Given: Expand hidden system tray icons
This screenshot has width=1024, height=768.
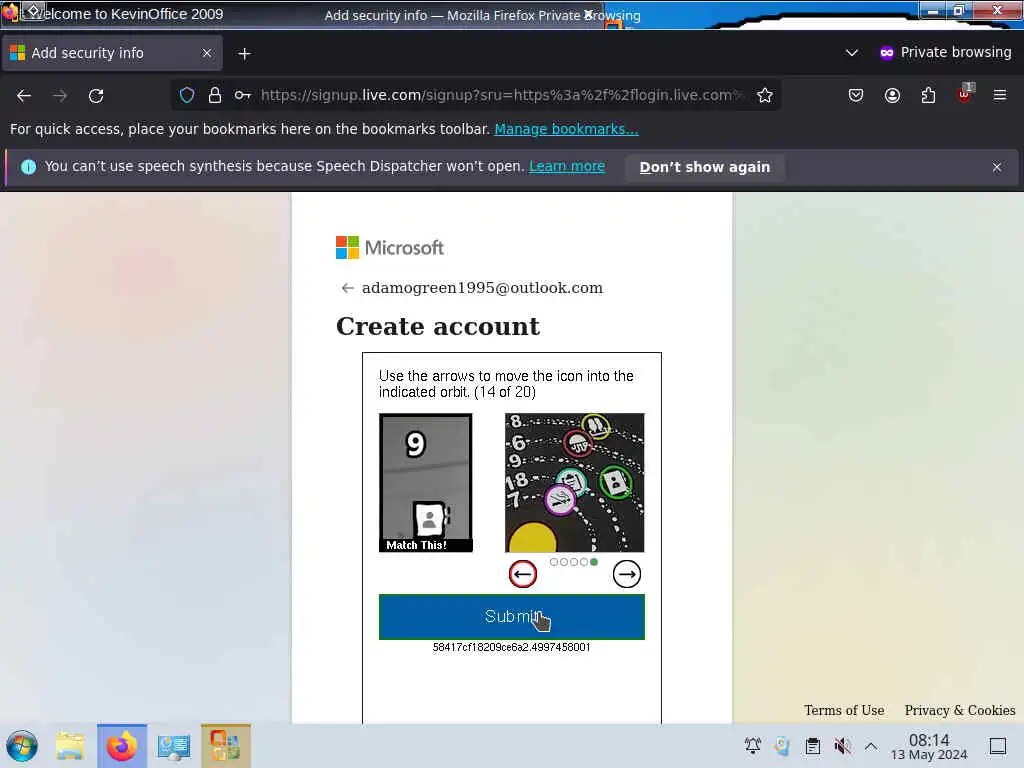Looking at the screenshot, I should pos(871,746).
